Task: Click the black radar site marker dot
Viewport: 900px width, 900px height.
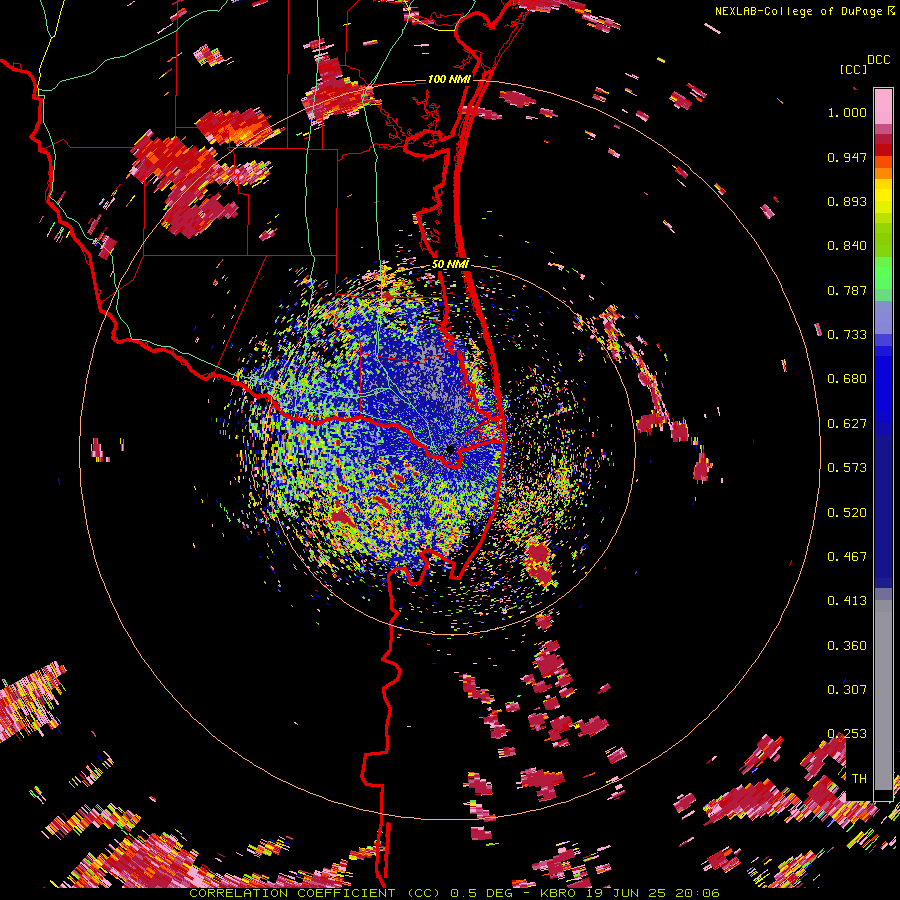Action: 450,450
